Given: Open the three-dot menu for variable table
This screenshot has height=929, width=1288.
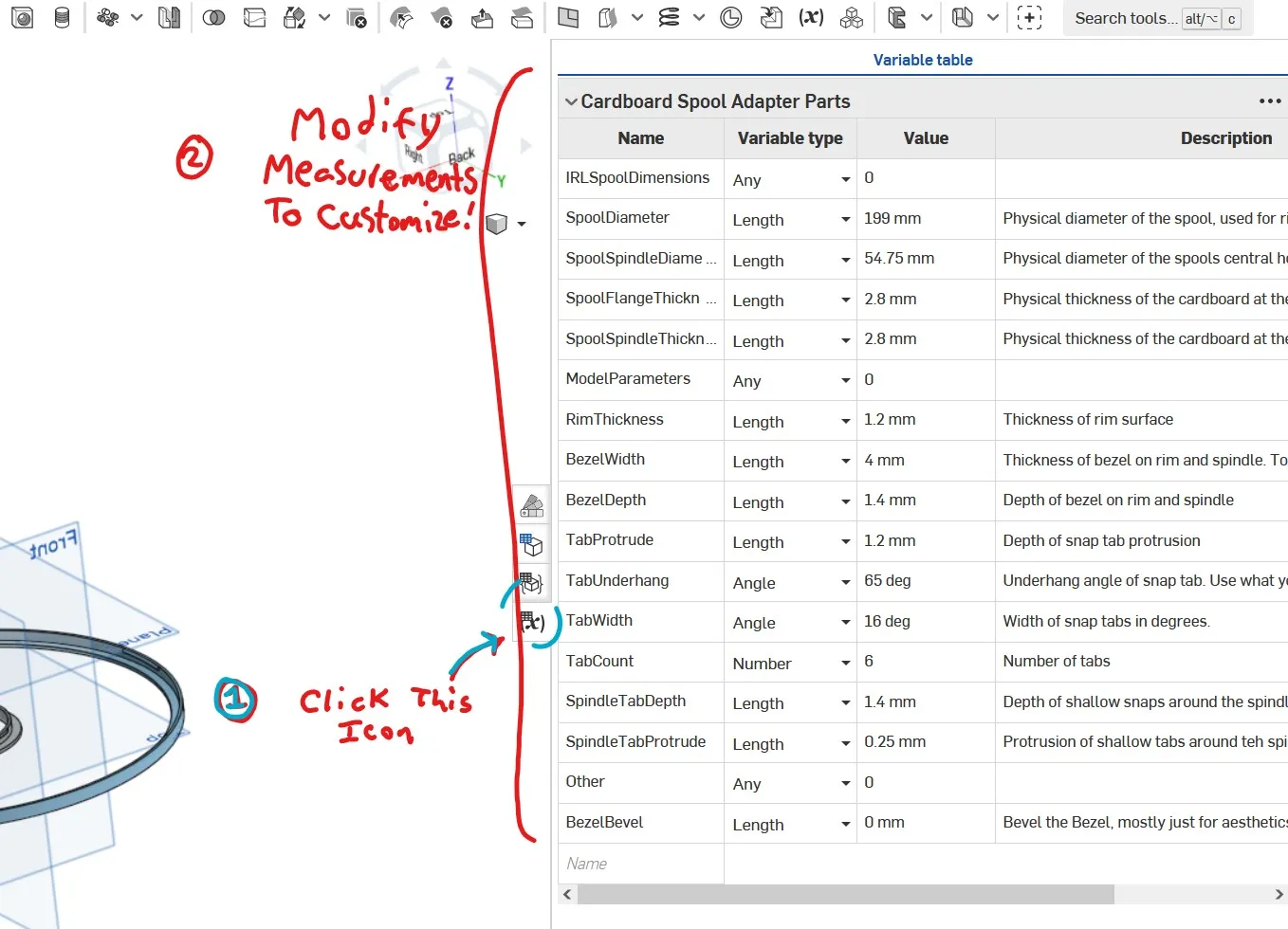Looking at the screenshot, I should click(1269, 101).
